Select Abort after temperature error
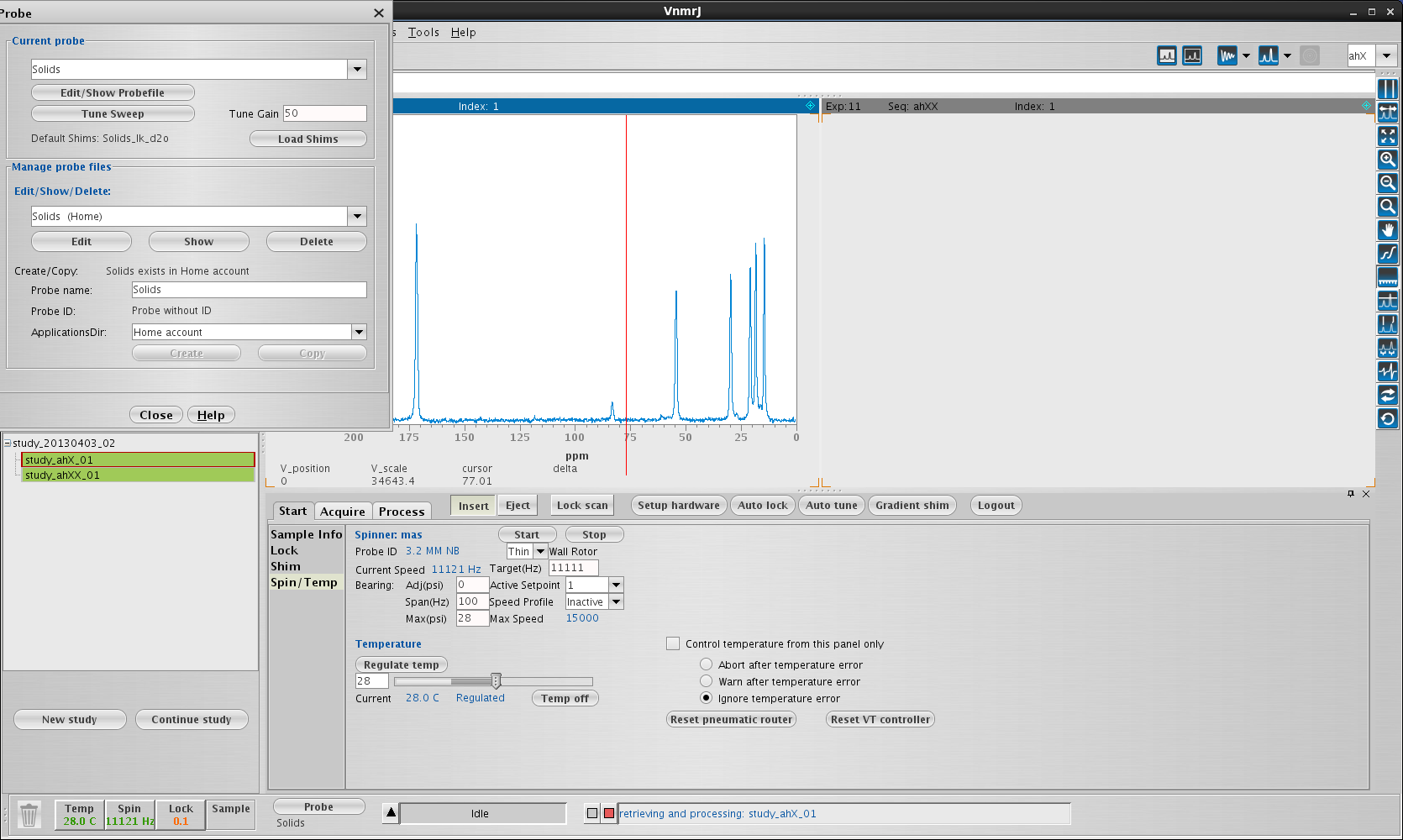Screen dimensions: 1403x840 (707, 664)
